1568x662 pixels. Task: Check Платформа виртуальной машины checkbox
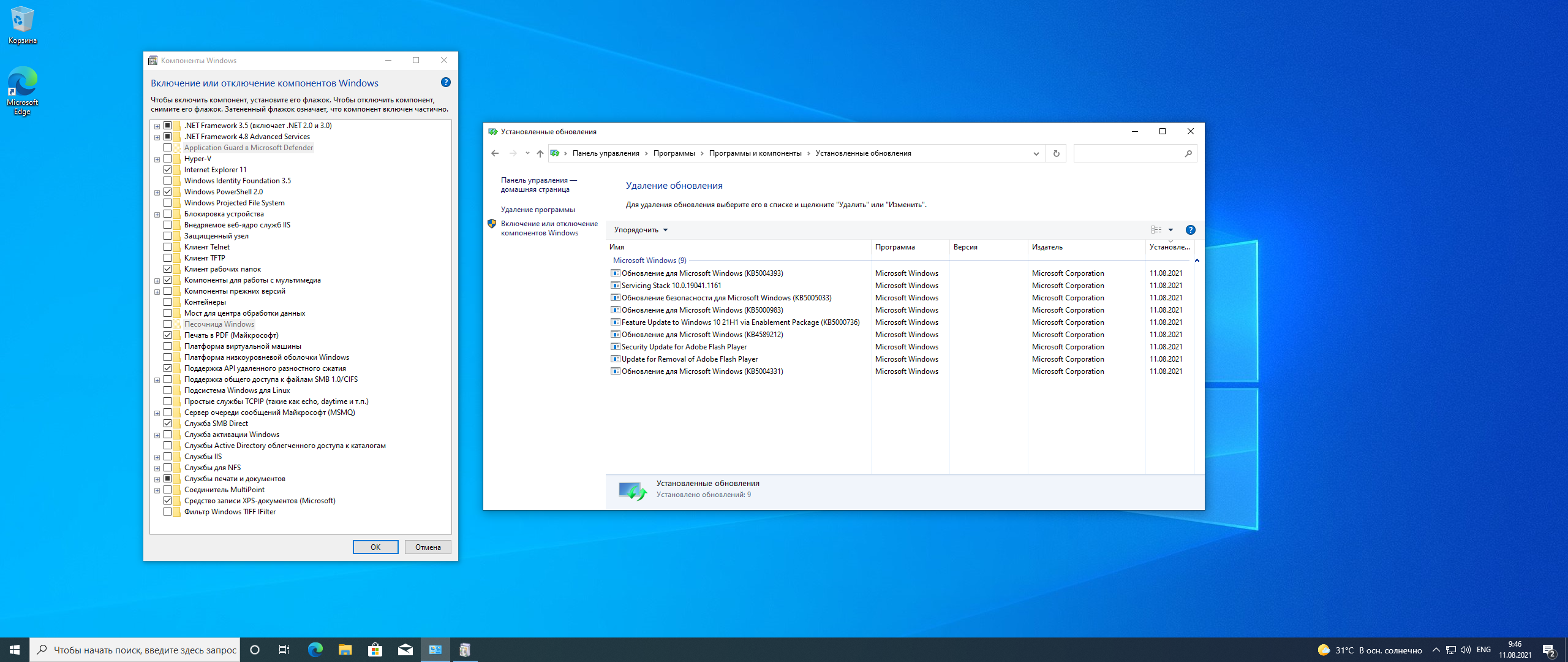167,346
